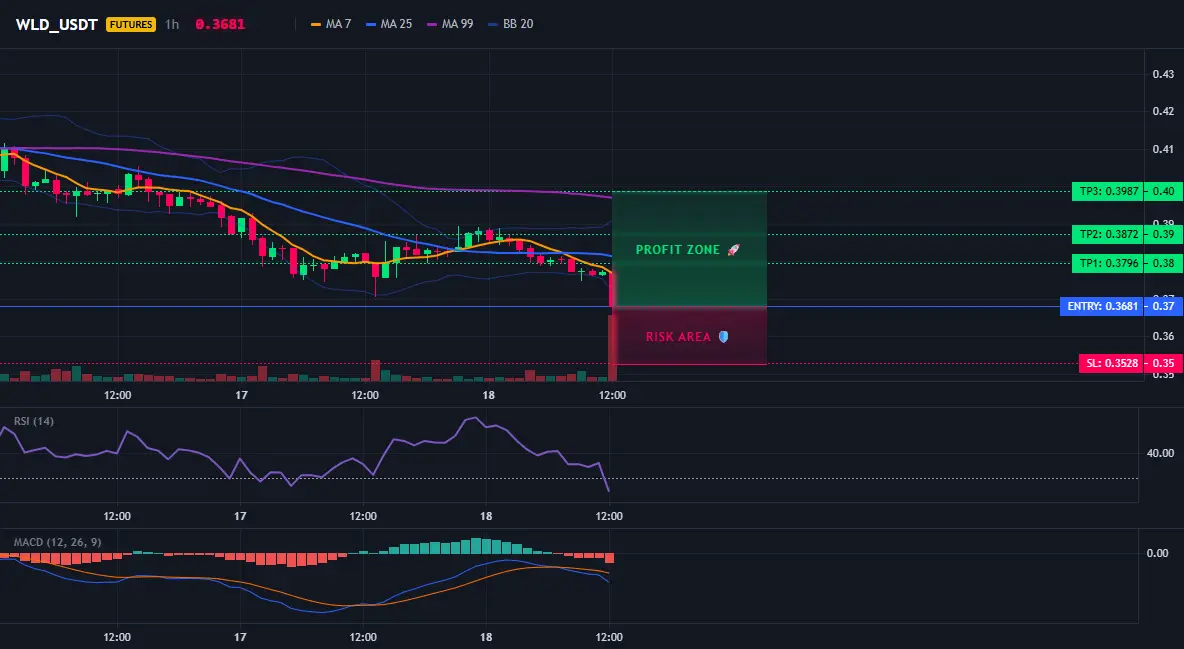
Task: Click the PROFIT ZONE label
Action: (678, 250)
